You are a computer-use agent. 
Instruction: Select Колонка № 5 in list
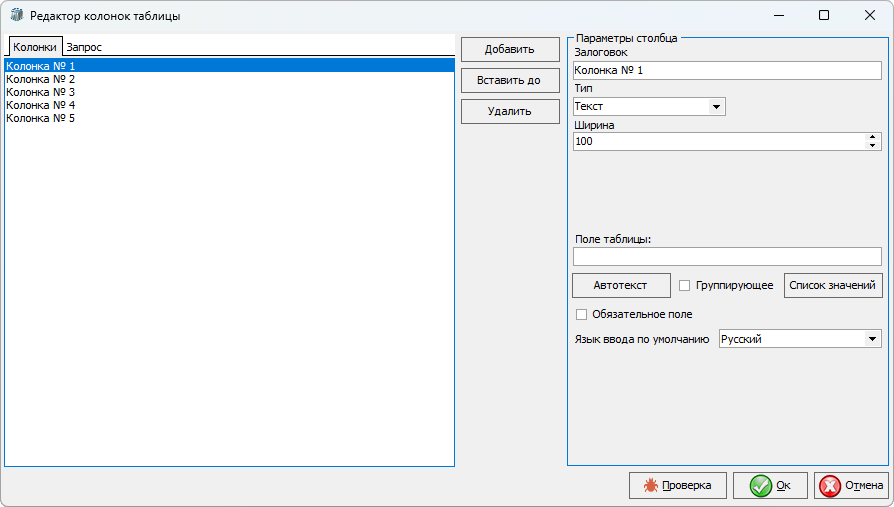[x=229, y=118]
